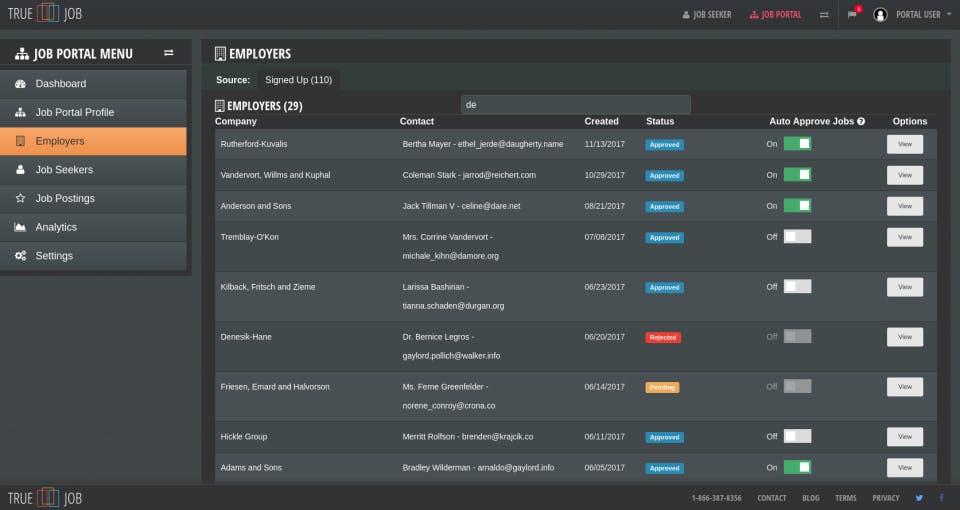Collapse Job Portal Menu via toggle arrows
Screen dimensions: 960x510
click(168, 53)
